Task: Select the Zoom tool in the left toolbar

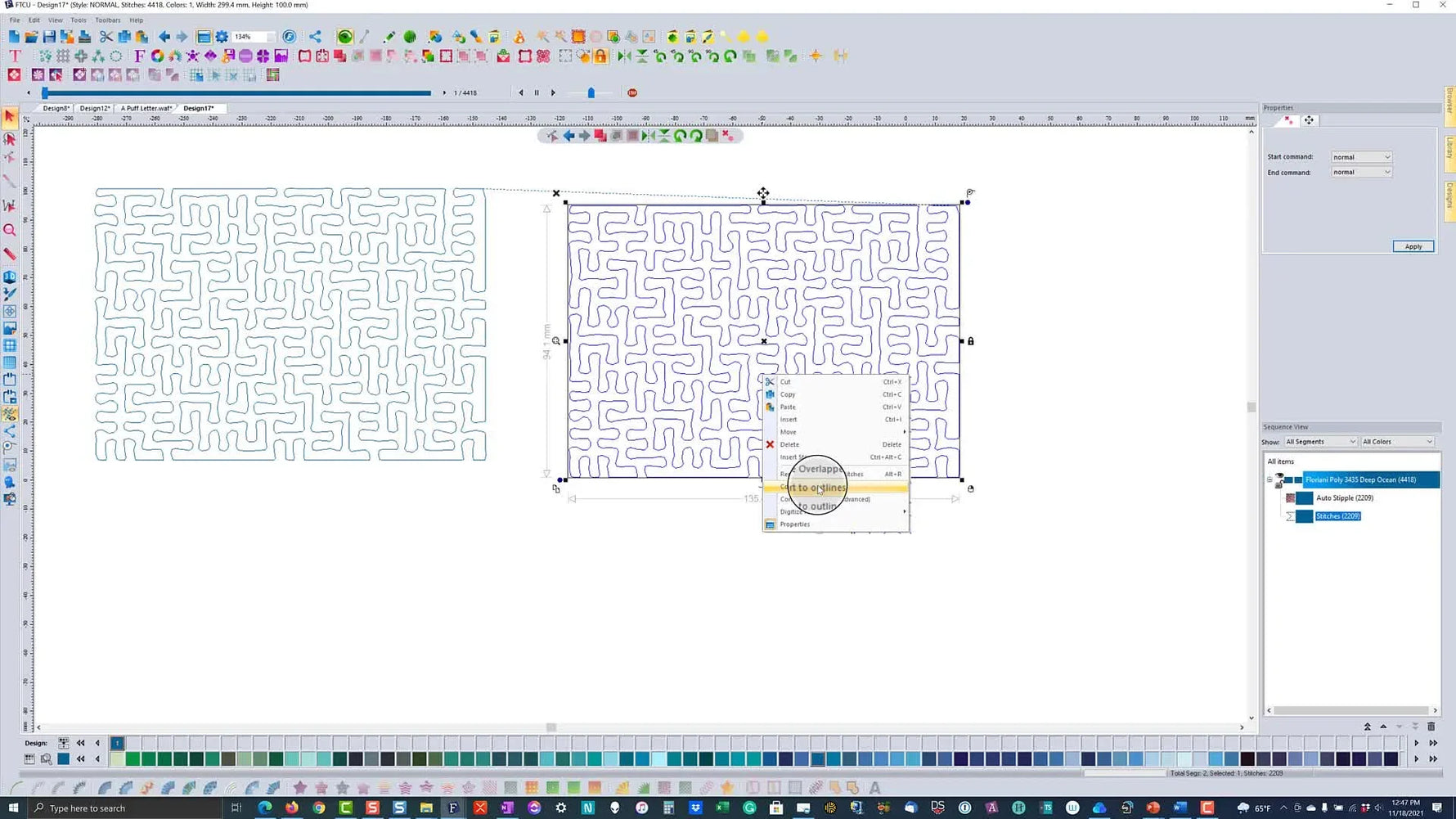Action: tap(11, 231)
